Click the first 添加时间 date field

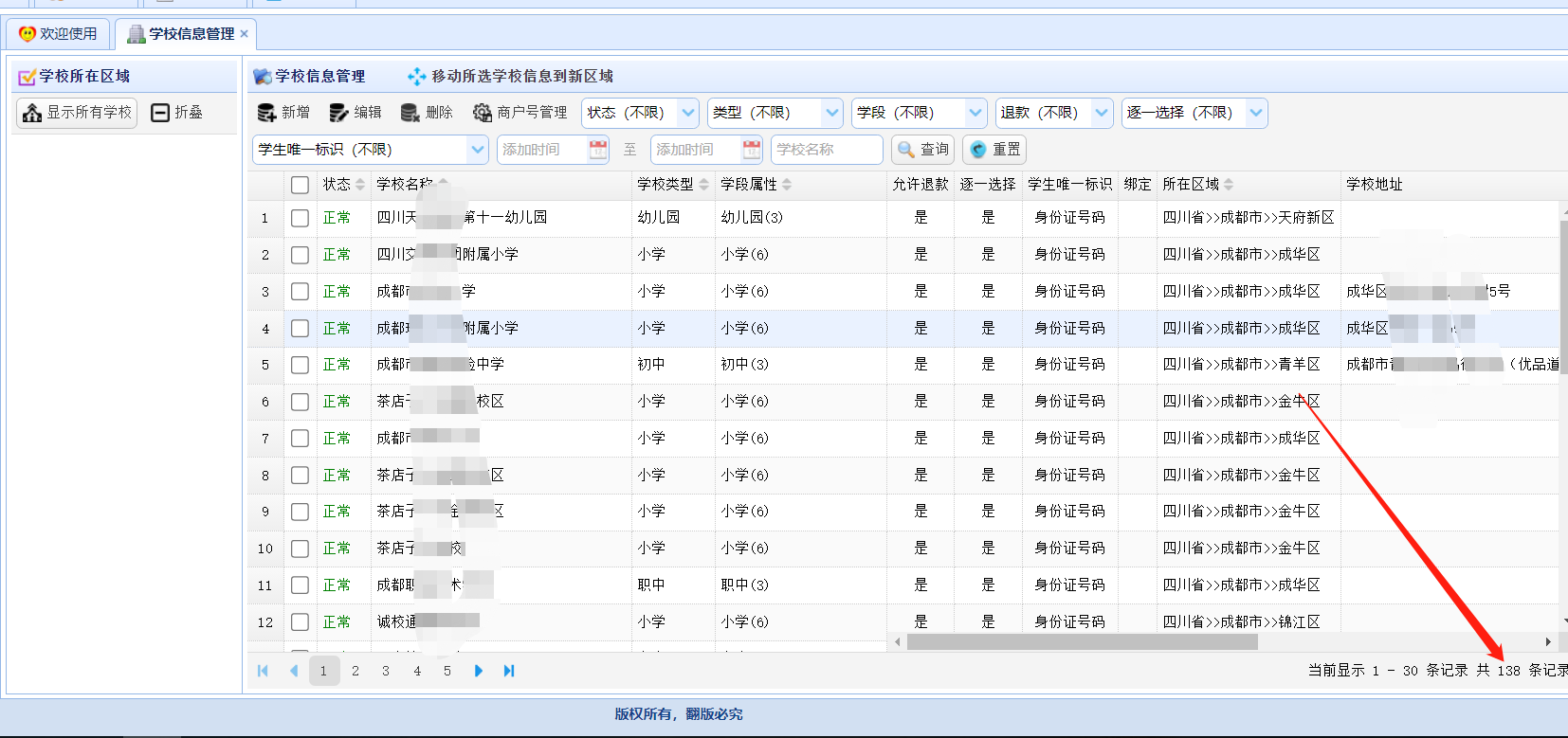click(543, 150)
